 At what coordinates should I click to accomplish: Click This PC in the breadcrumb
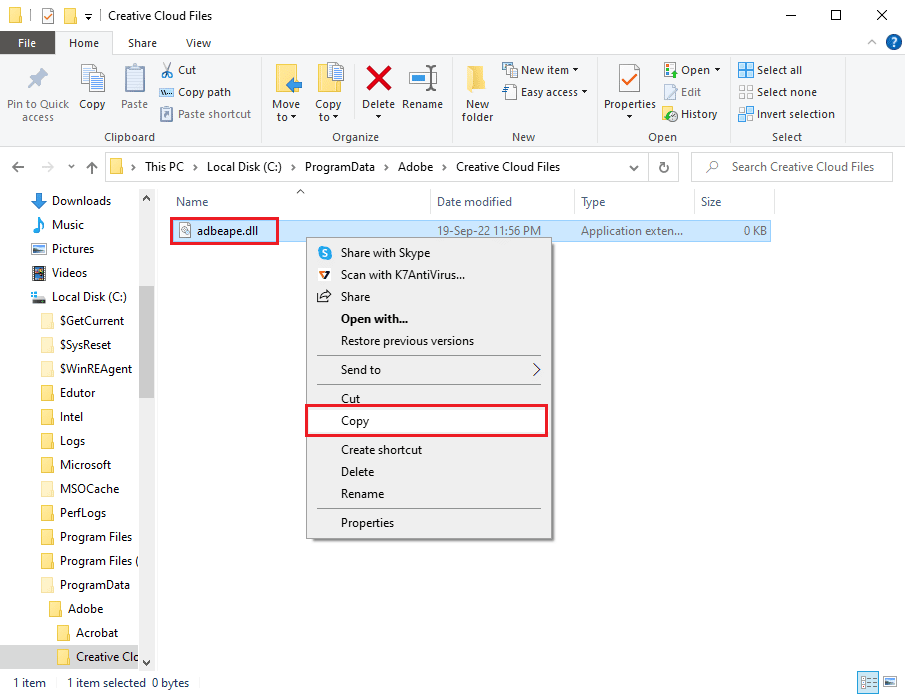tap(164, 167)
